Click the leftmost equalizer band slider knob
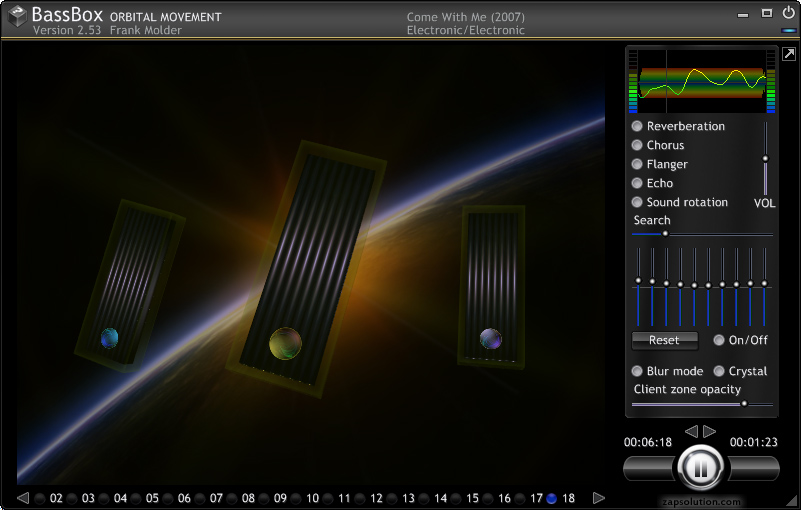The width and height of the screenshot is (801, 510). 638,281
